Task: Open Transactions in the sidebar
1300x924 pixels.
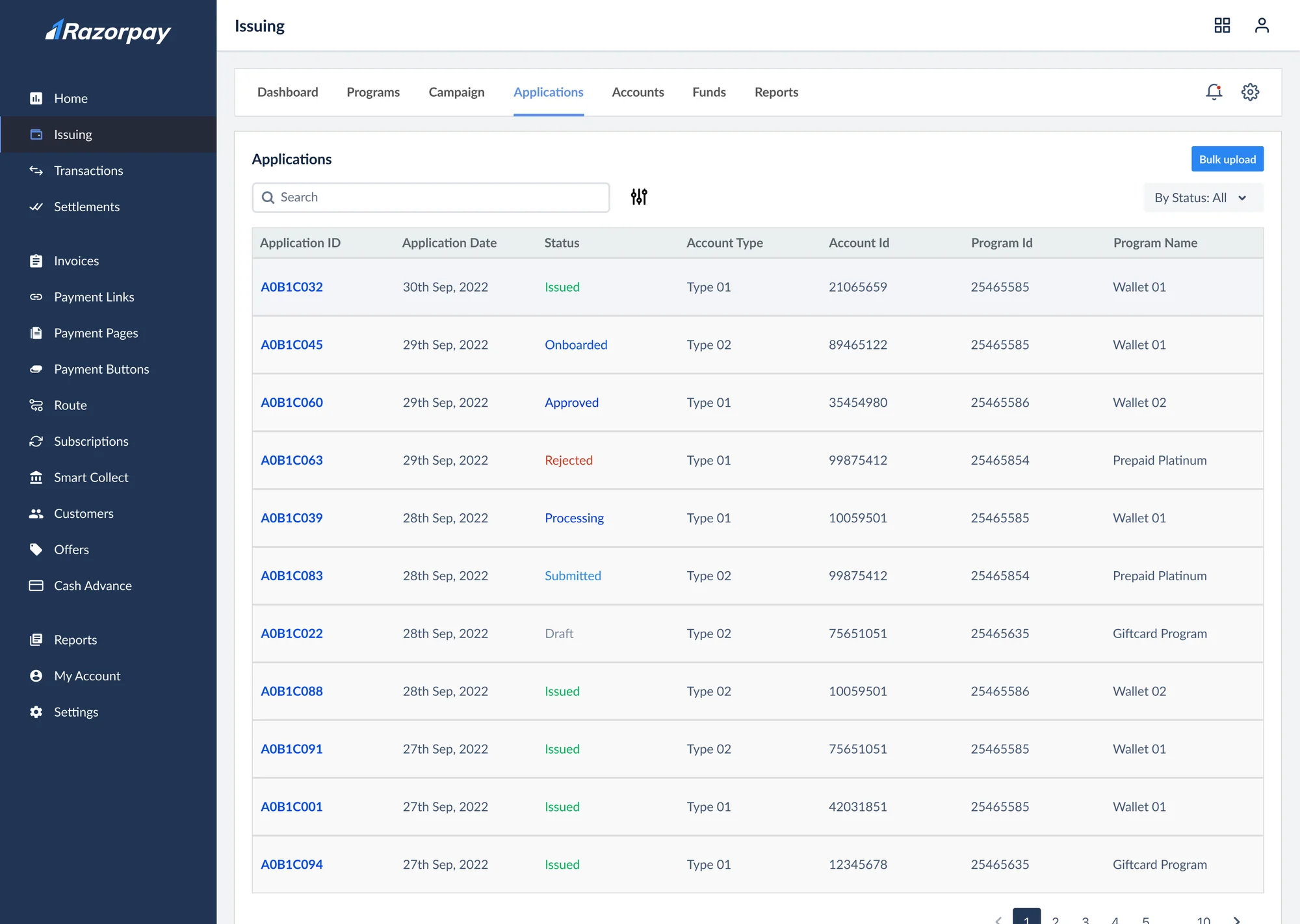Action: 88,170
